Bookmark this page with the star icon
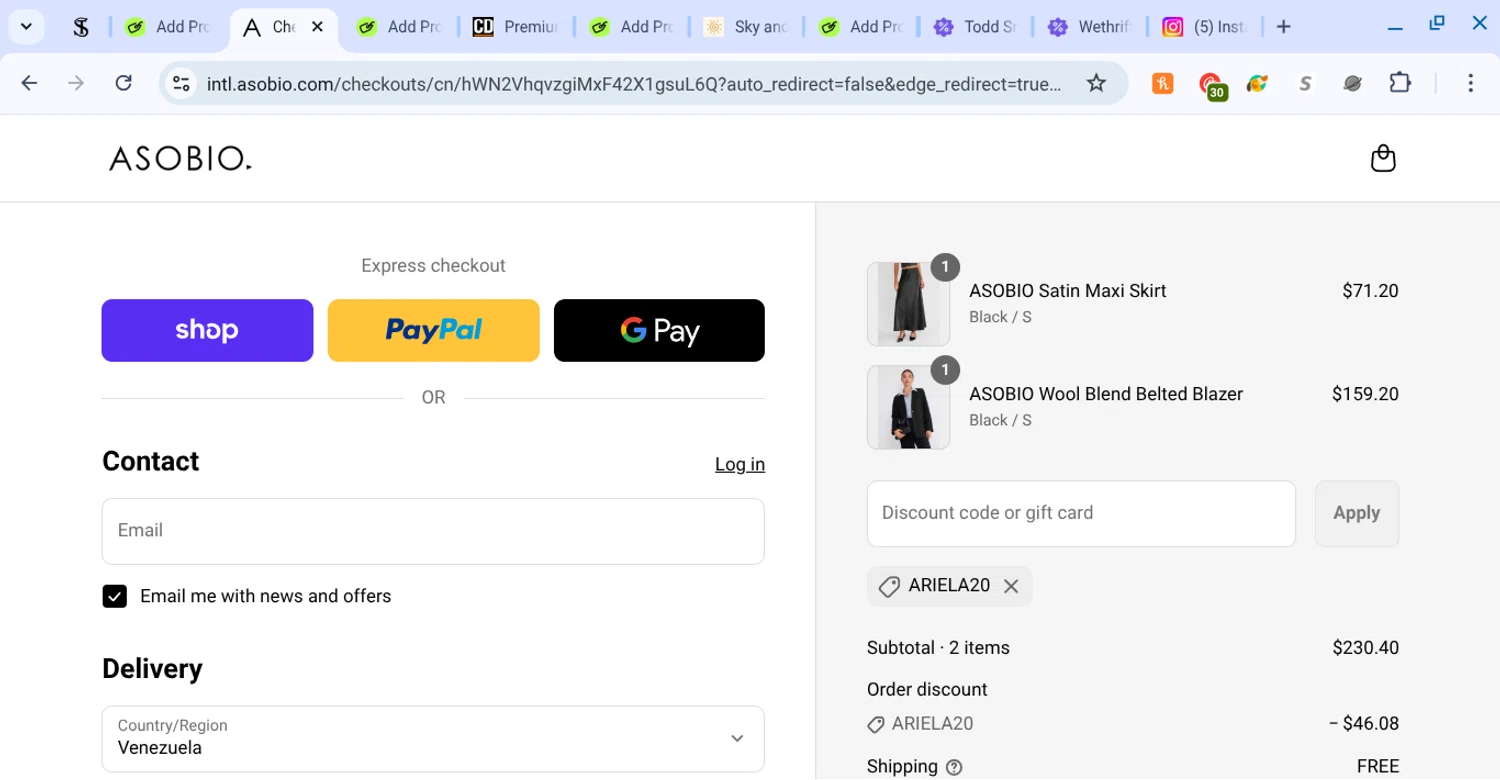 (1096, 83)
